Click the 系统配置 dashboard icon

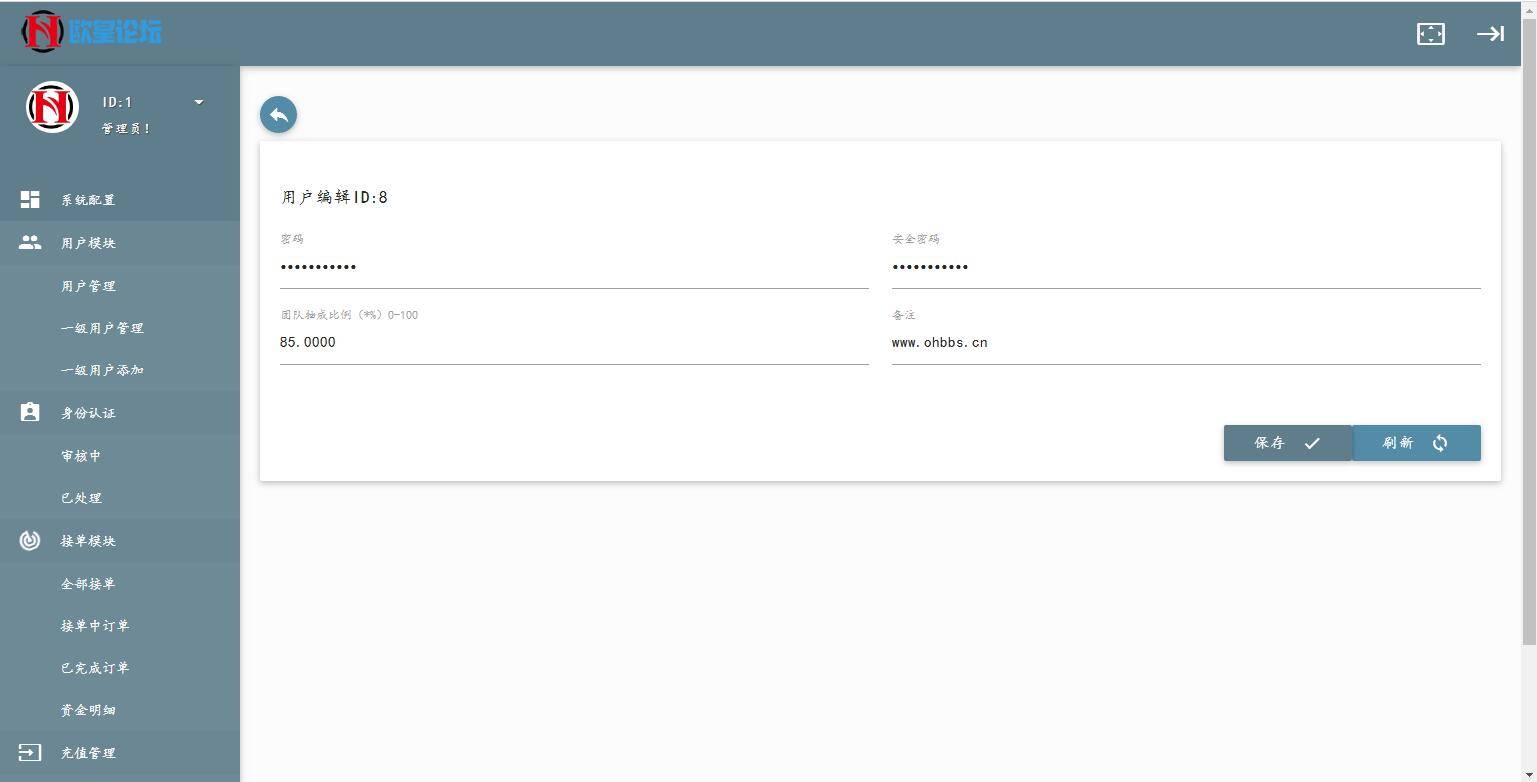click(x=30, y=200)
